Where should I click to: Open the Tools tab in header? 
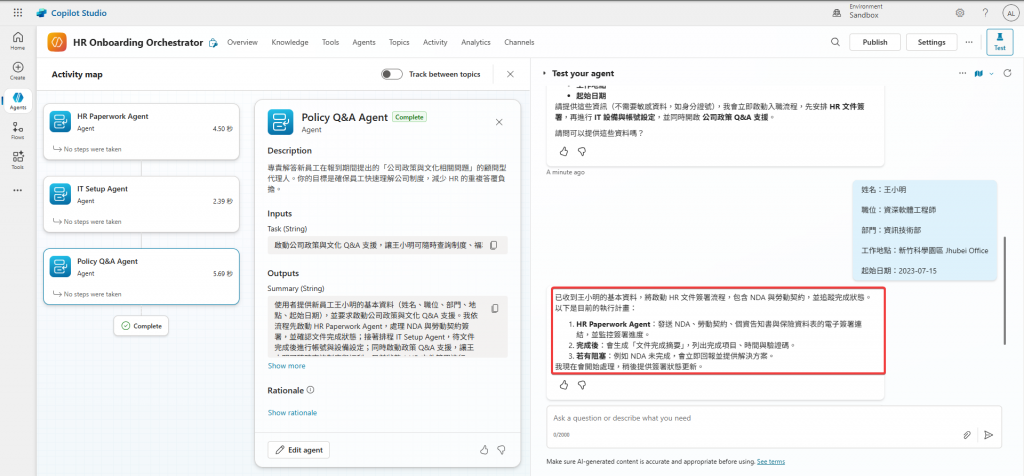330,42
